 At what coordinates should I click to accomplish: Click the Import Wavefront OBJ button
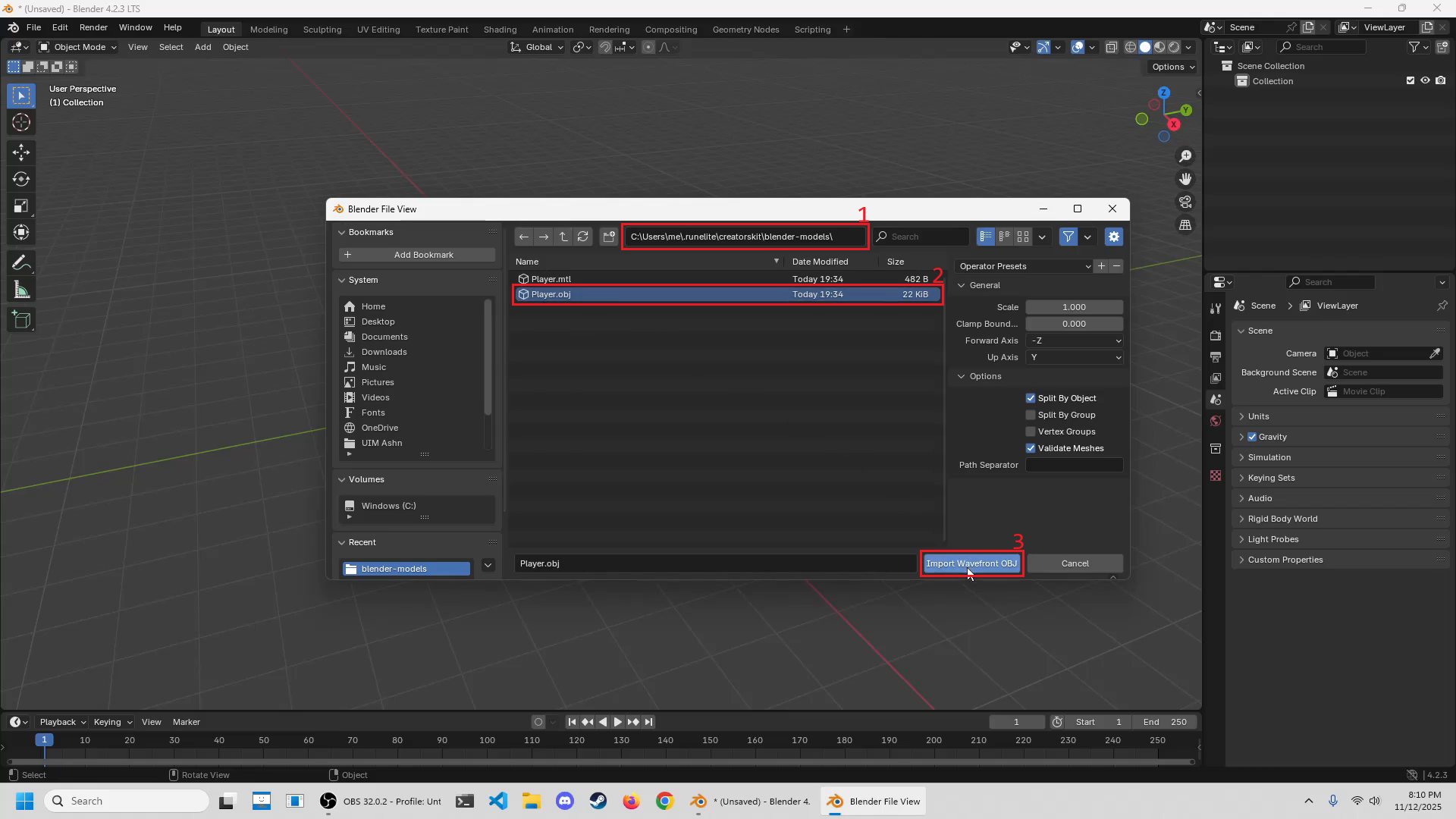(971, 563)
